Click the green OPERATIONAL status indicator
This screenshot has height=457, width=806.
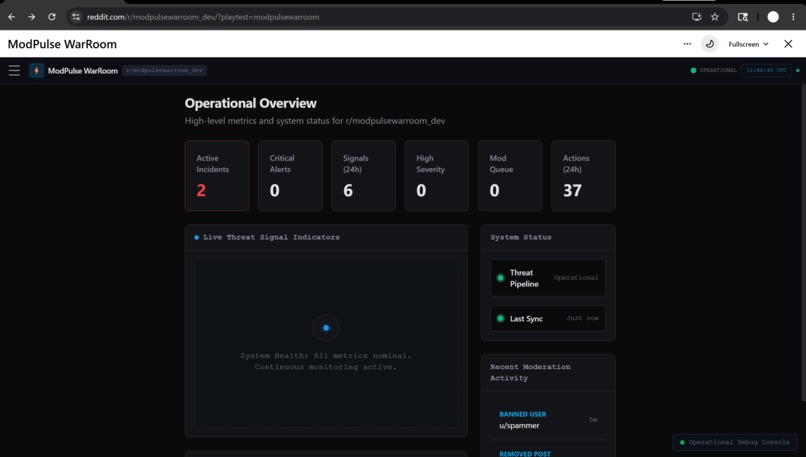click(713, 70)
